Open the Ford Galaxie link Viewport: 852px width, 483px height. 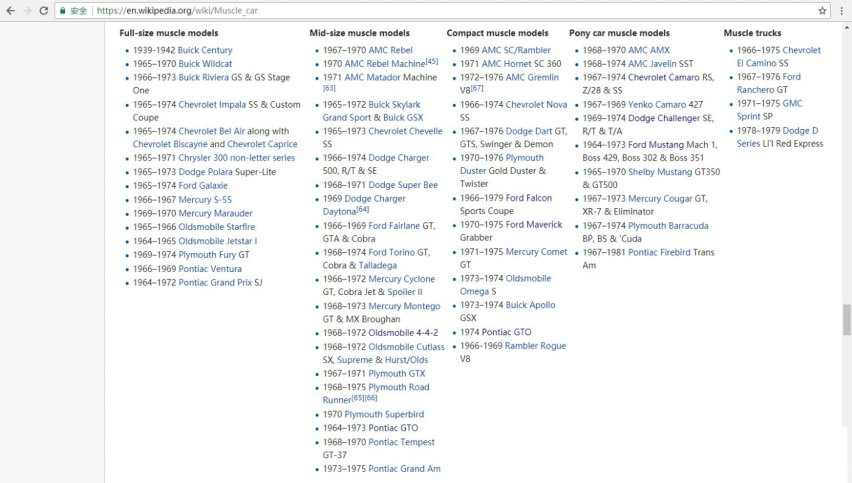[203, 185]
